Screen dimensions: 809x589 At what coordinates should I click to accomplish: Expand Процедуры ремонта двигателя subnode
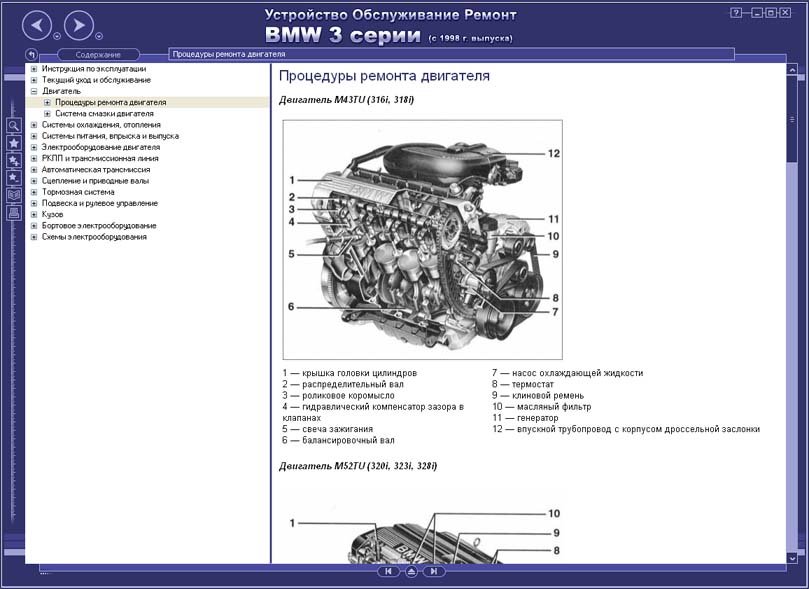47,102
